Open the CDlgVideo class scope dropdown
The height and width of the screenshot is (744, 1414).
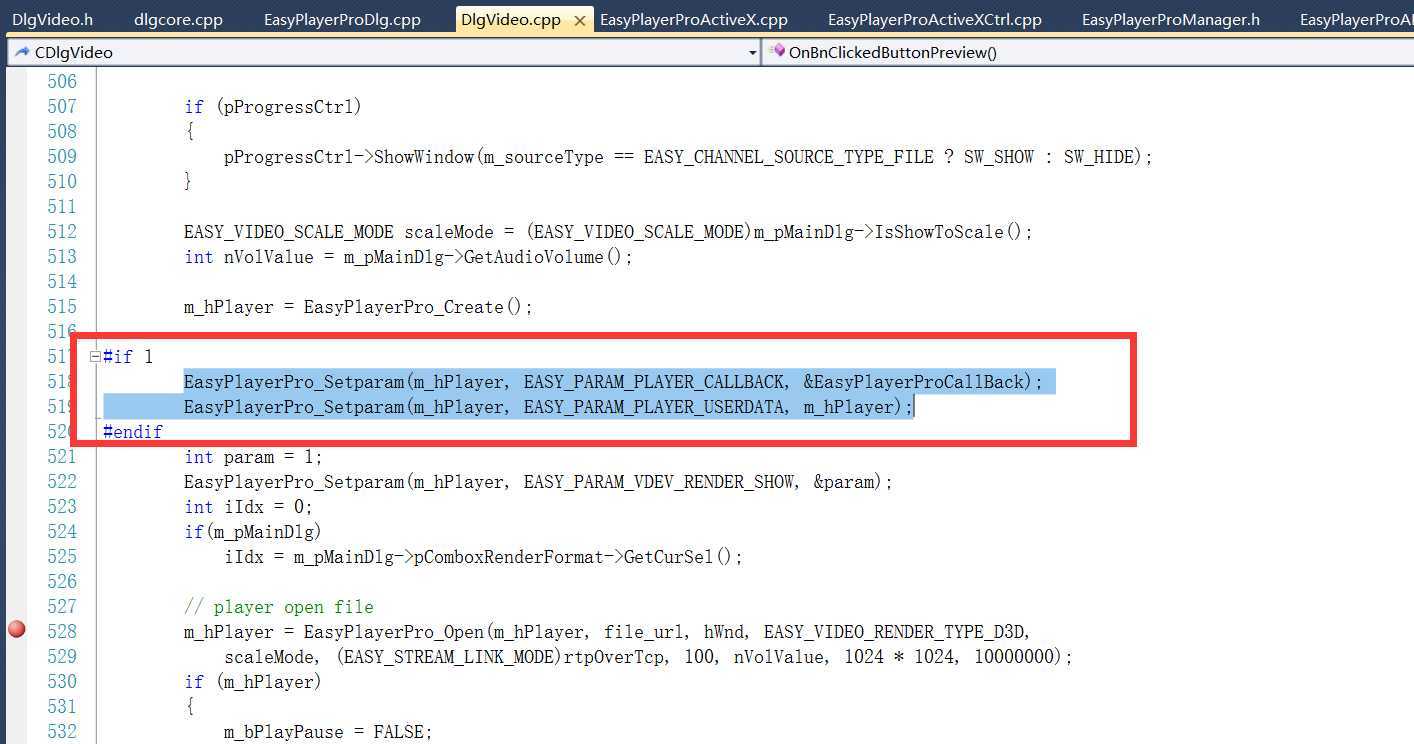point(383,52)
